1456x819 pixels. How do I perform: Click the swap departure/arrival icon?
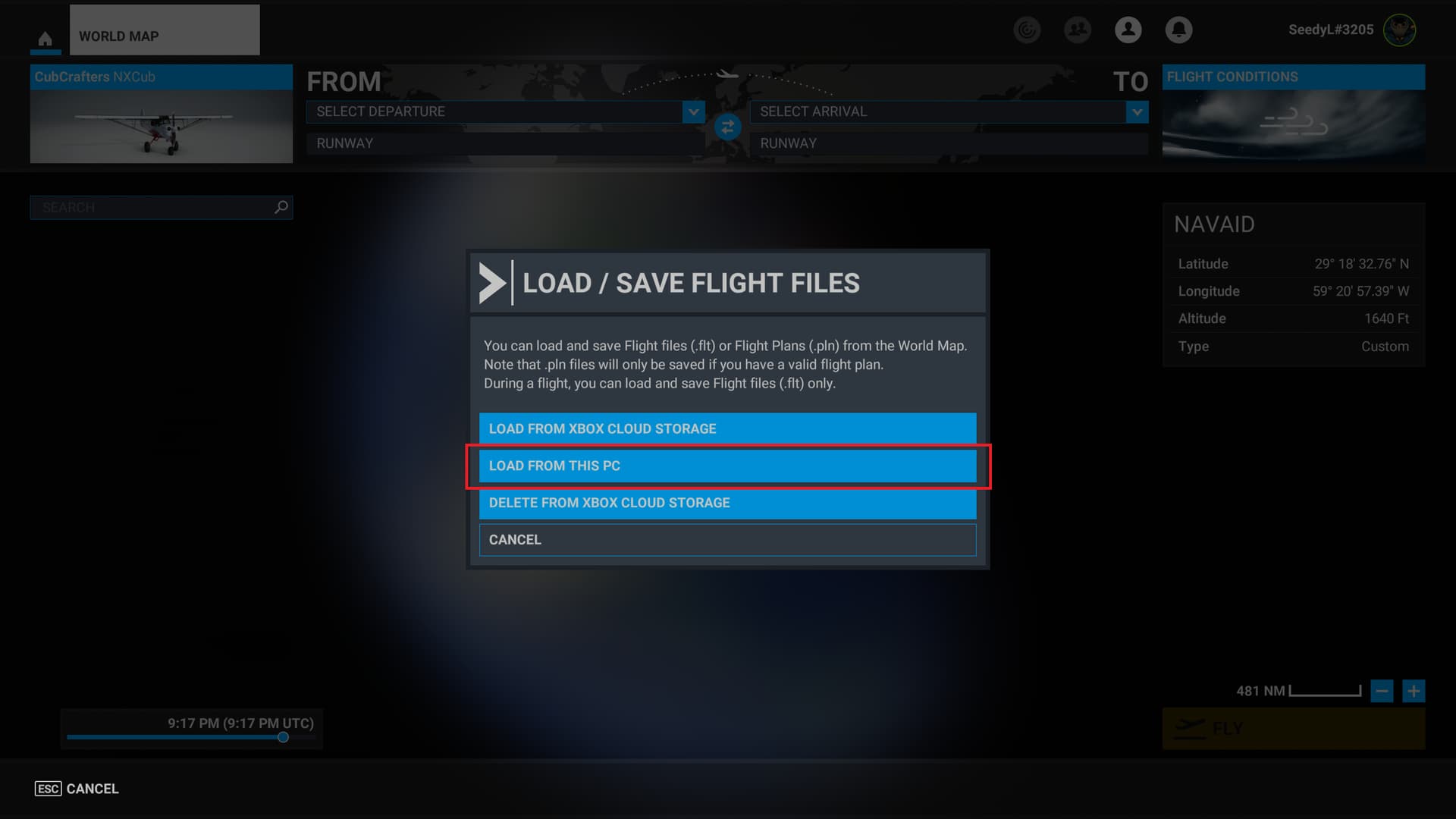pos(727,127)
